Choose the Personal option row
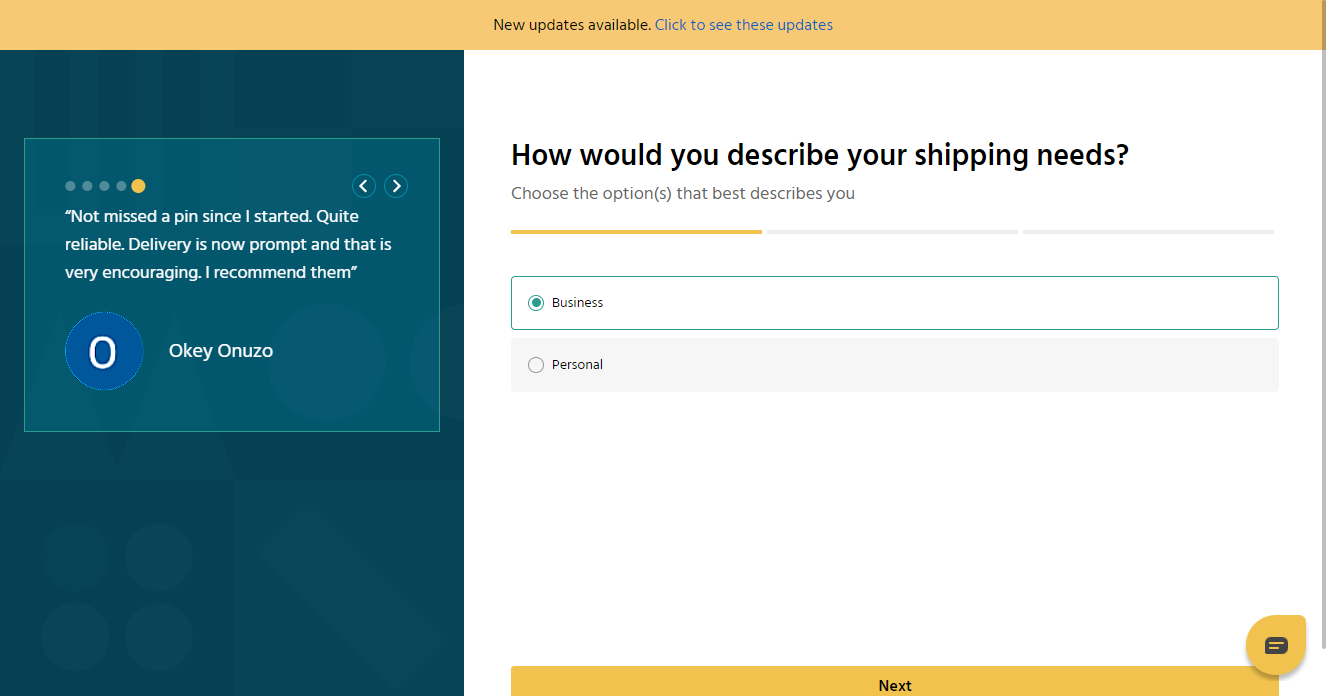 pyautogui.click(x=895, y=365)
